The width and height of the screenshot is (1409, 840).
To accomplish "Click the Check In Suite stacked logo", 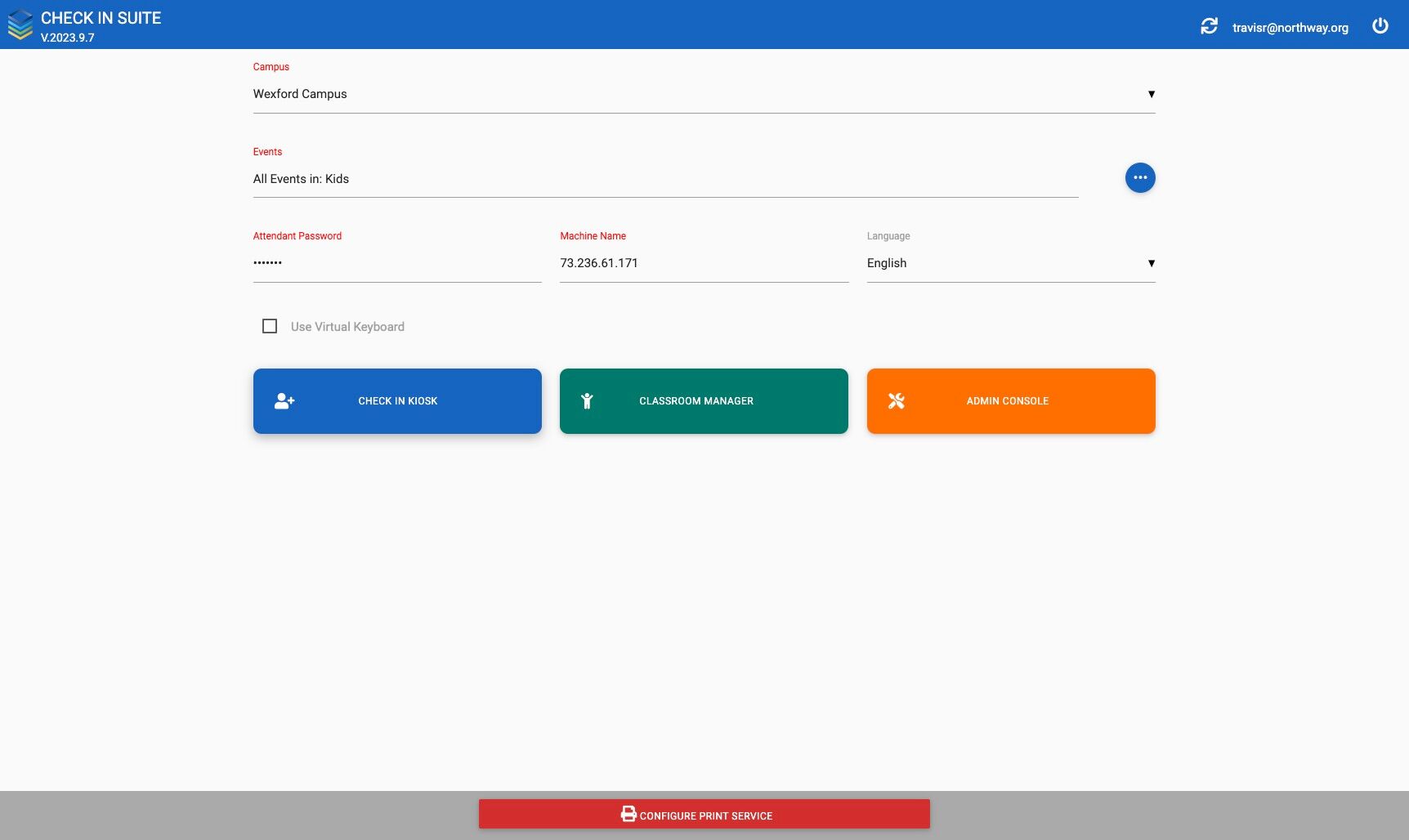I will click(x=20, y=25).
